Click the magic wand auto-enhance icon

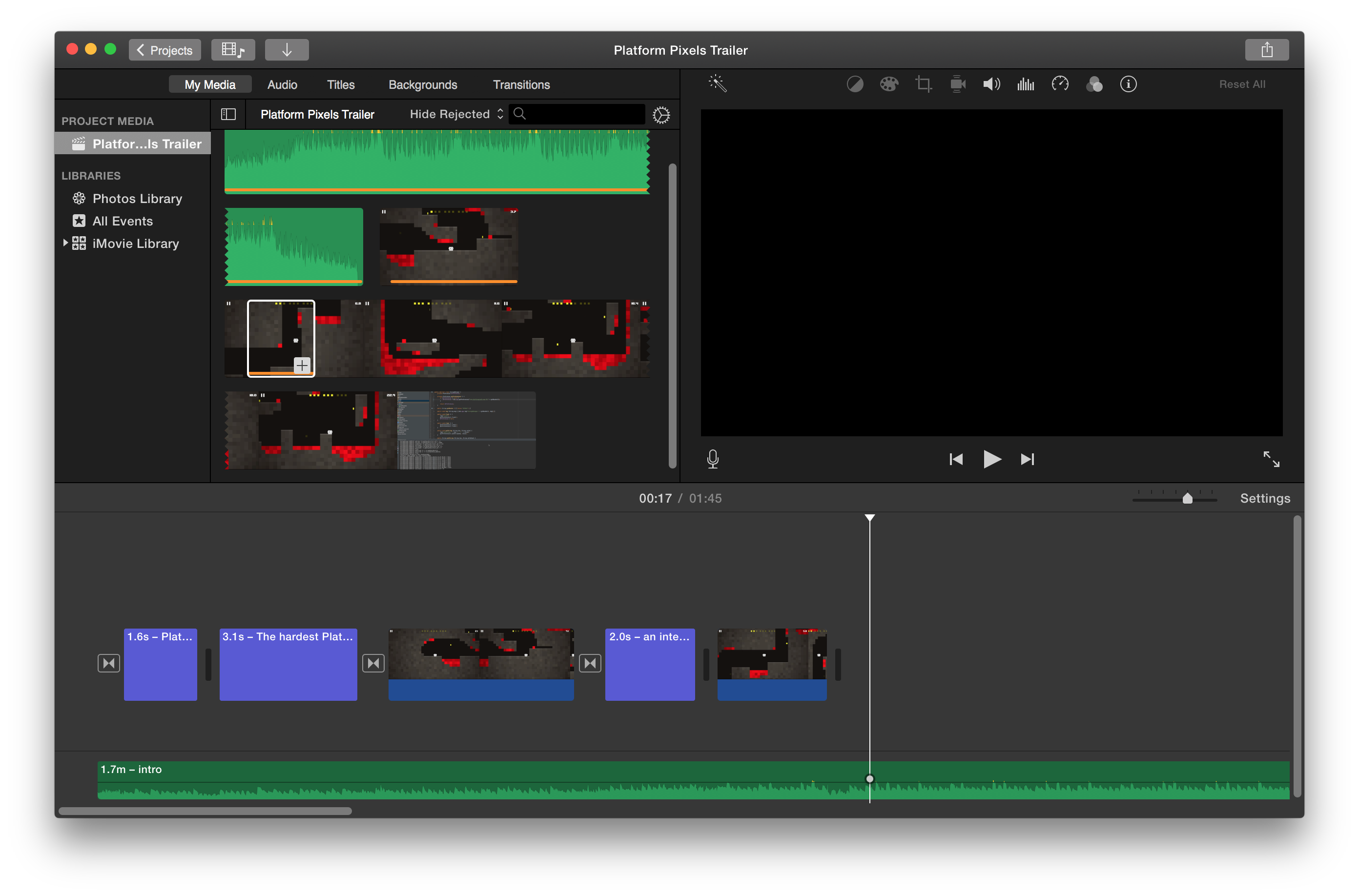click(717, 84)
